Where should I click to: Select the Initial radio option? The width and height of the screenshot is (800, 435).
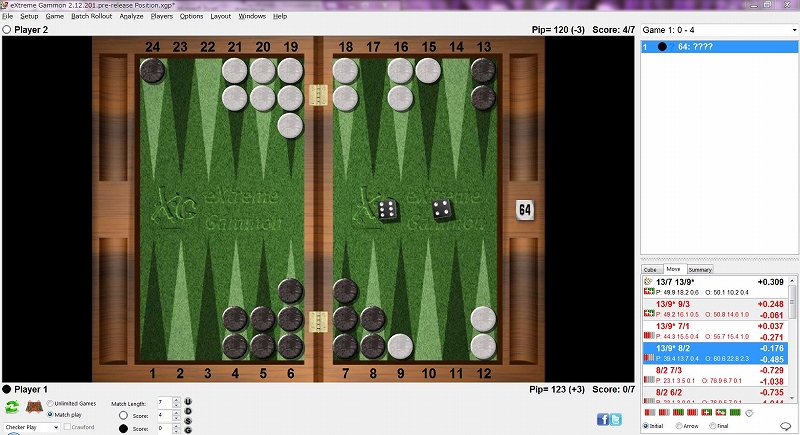pos(645,426)
